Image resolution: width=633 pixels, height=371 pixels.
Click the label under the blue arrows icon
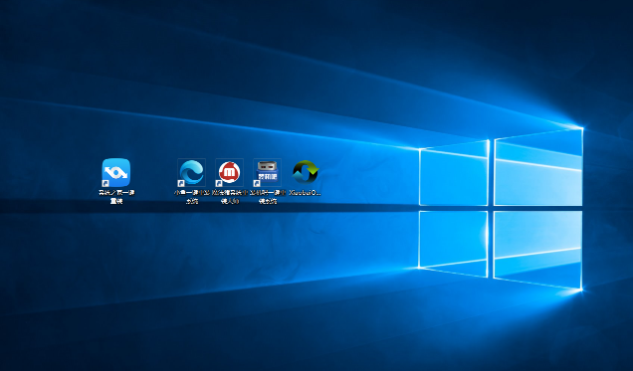[x=116, y=197]
